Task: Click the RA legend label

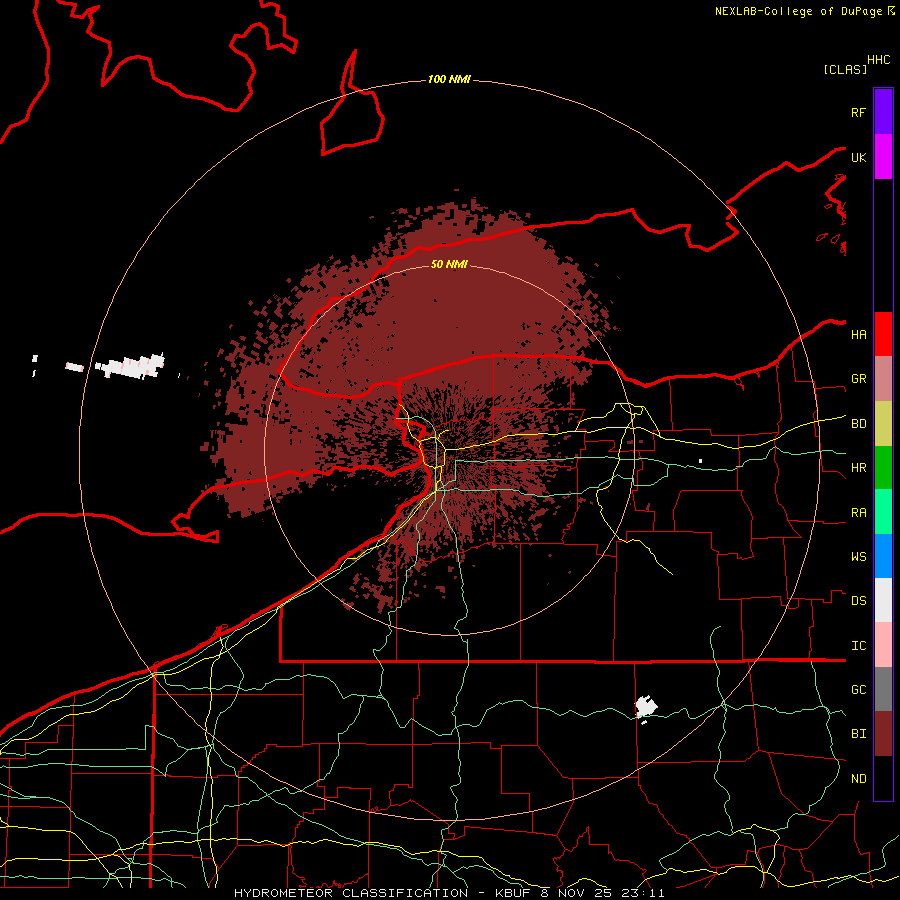Action: pyautogui.click(x=858, y=513)
